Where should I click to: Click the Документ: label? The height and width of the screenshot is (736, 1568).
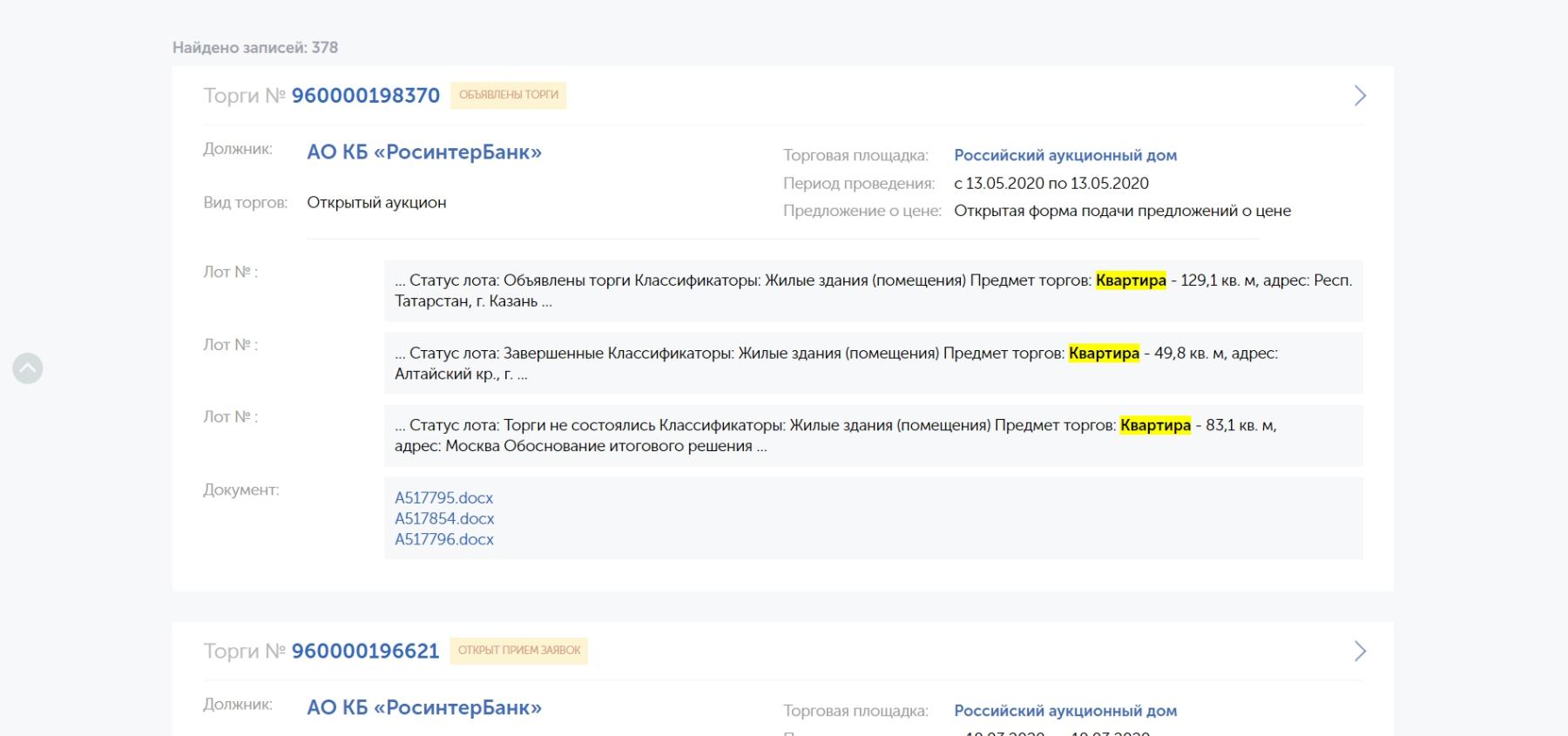tap(241, 490)
